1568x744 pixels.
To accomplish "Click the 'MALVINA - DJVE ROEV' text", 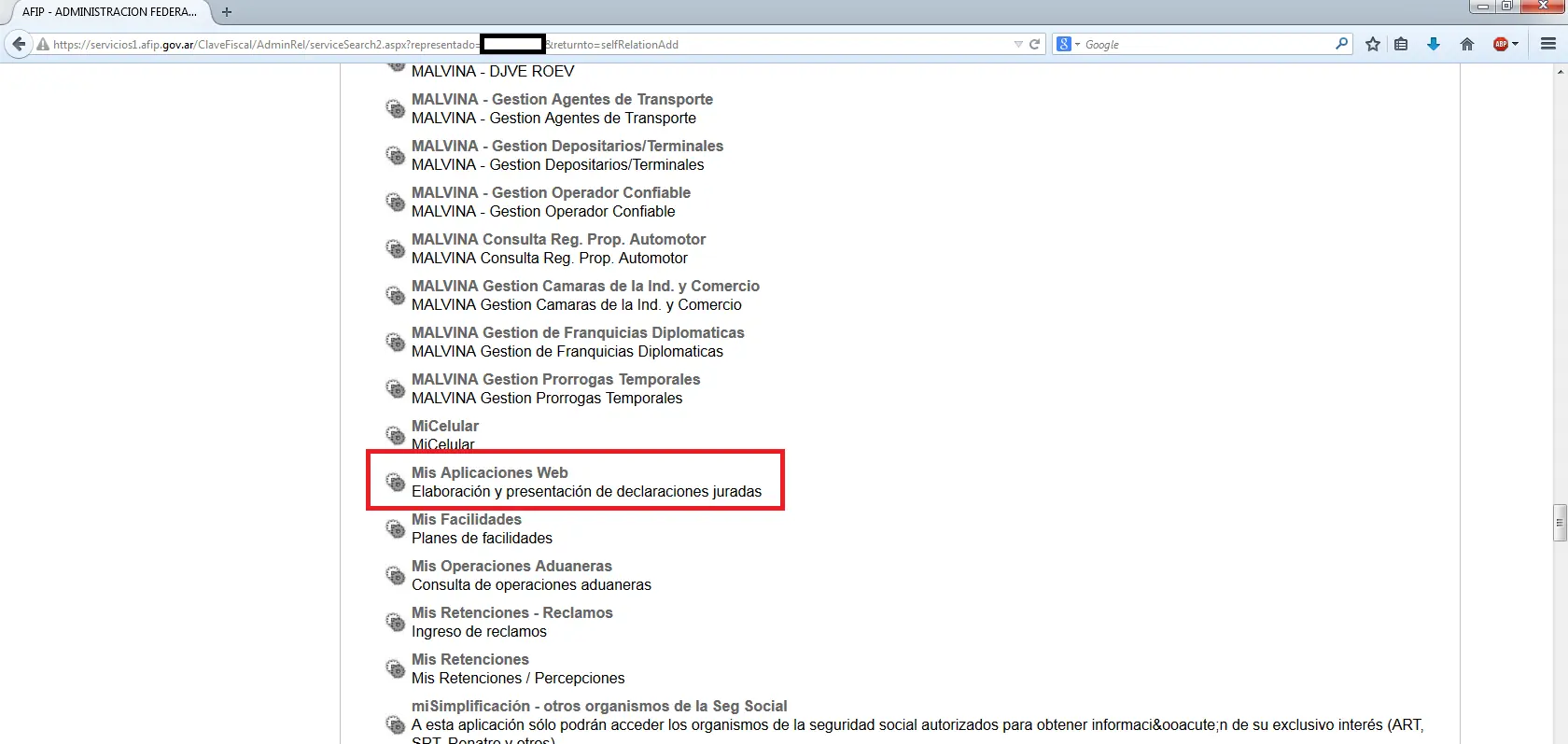I will [x=493, y=71].
